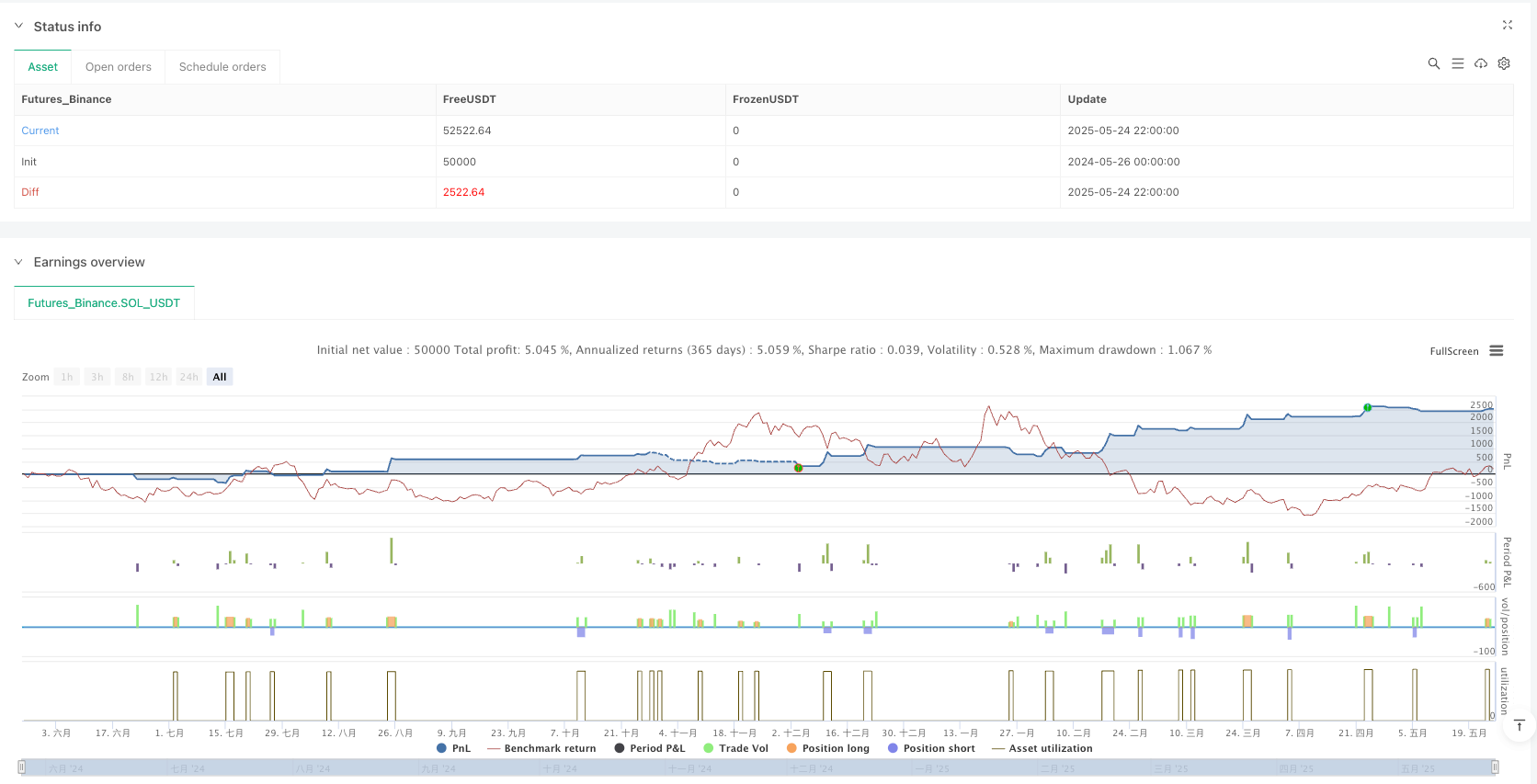Click the FullScreen button
Screen dimensions: 1537x784
[1454, 351]
